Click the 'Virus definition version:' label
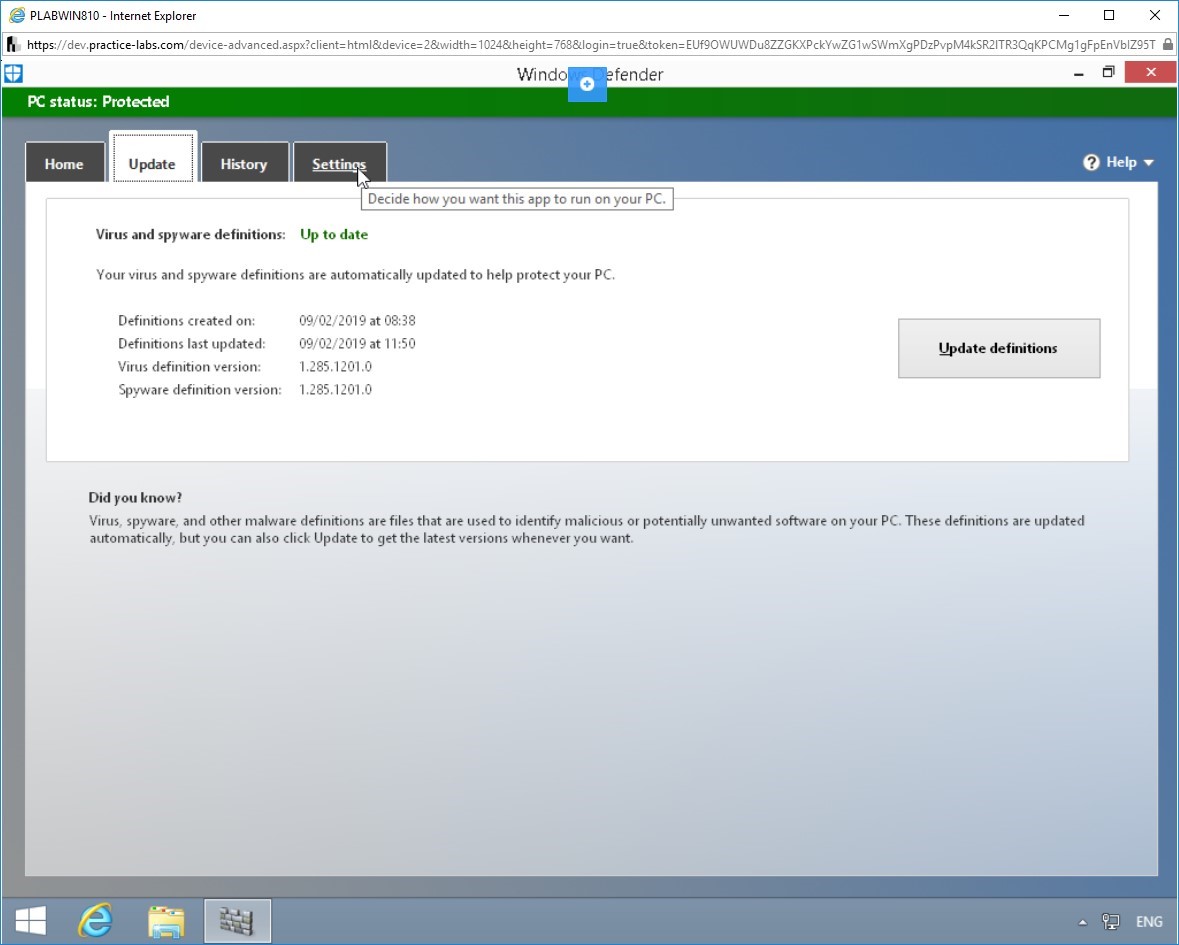 pyautogui.click(x=189, y=367)
